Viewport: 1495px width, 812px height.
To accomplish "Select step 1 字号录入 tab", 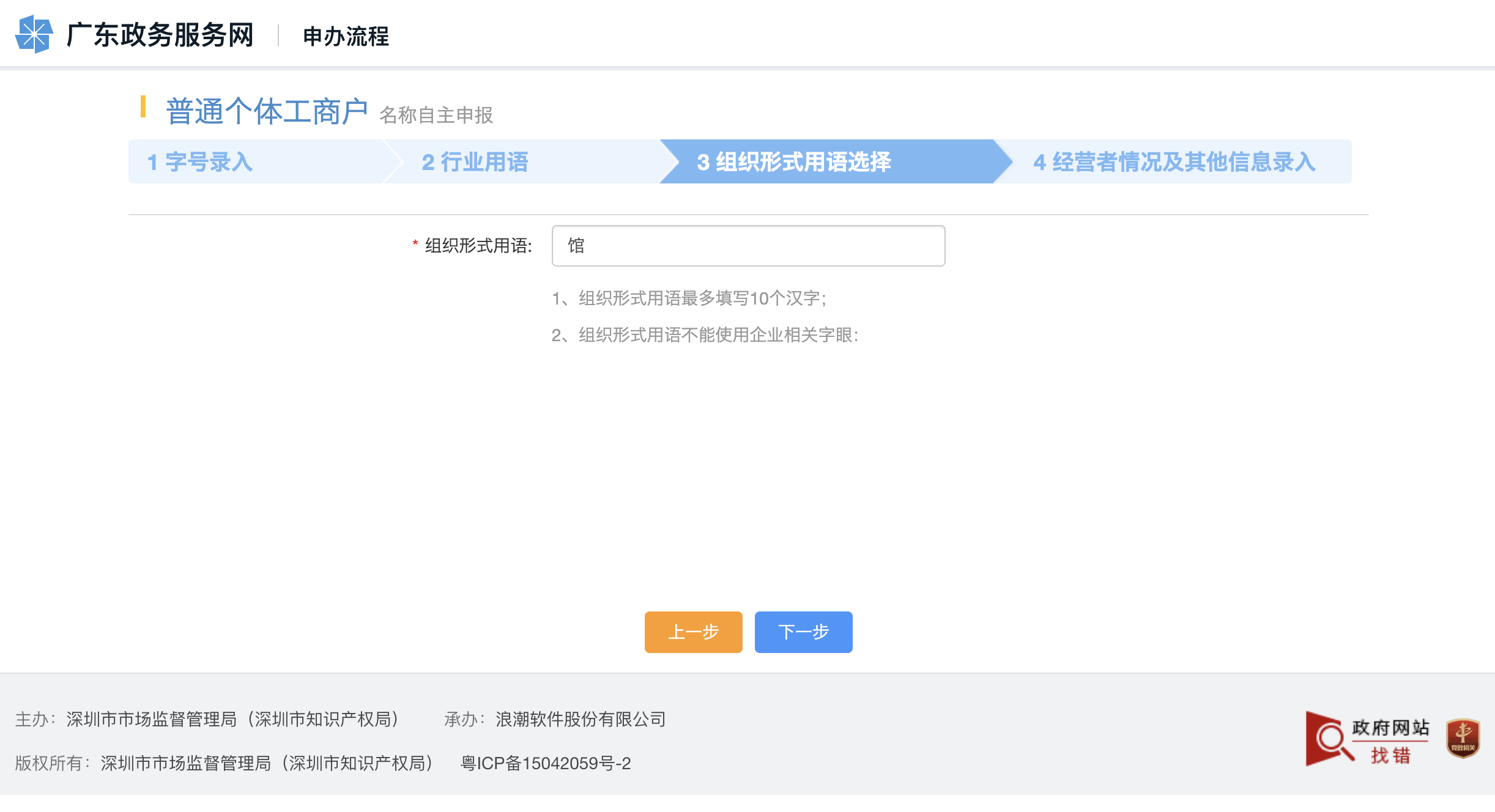I will click(x=202, y=162).
